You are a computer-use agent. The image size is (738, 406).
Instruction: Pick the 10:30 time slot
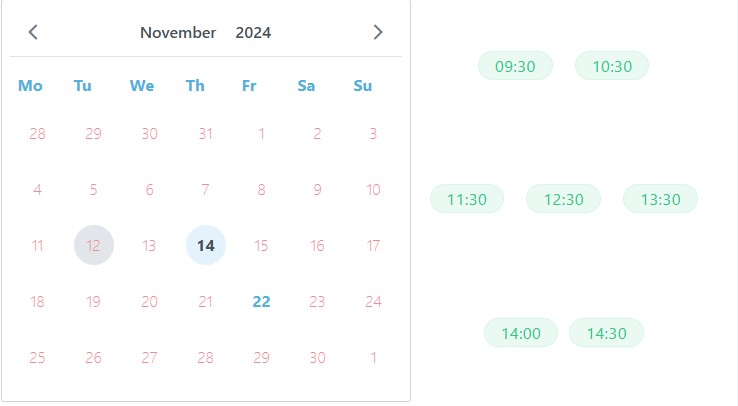click(x=612, y=66)
